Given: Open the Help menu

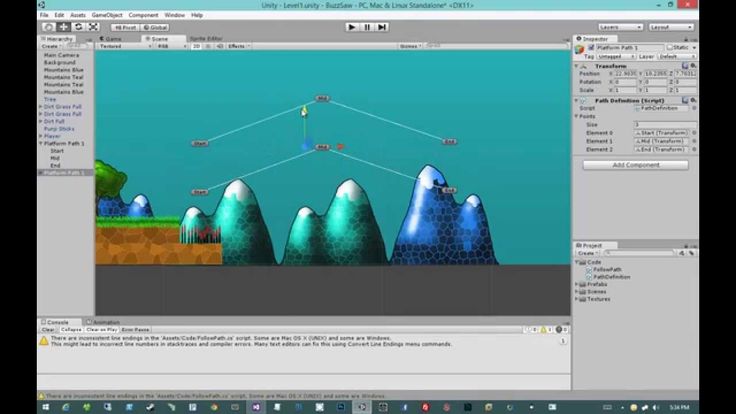Looking at the screenshot, I should pyautogui.click(x=197, y=15).
